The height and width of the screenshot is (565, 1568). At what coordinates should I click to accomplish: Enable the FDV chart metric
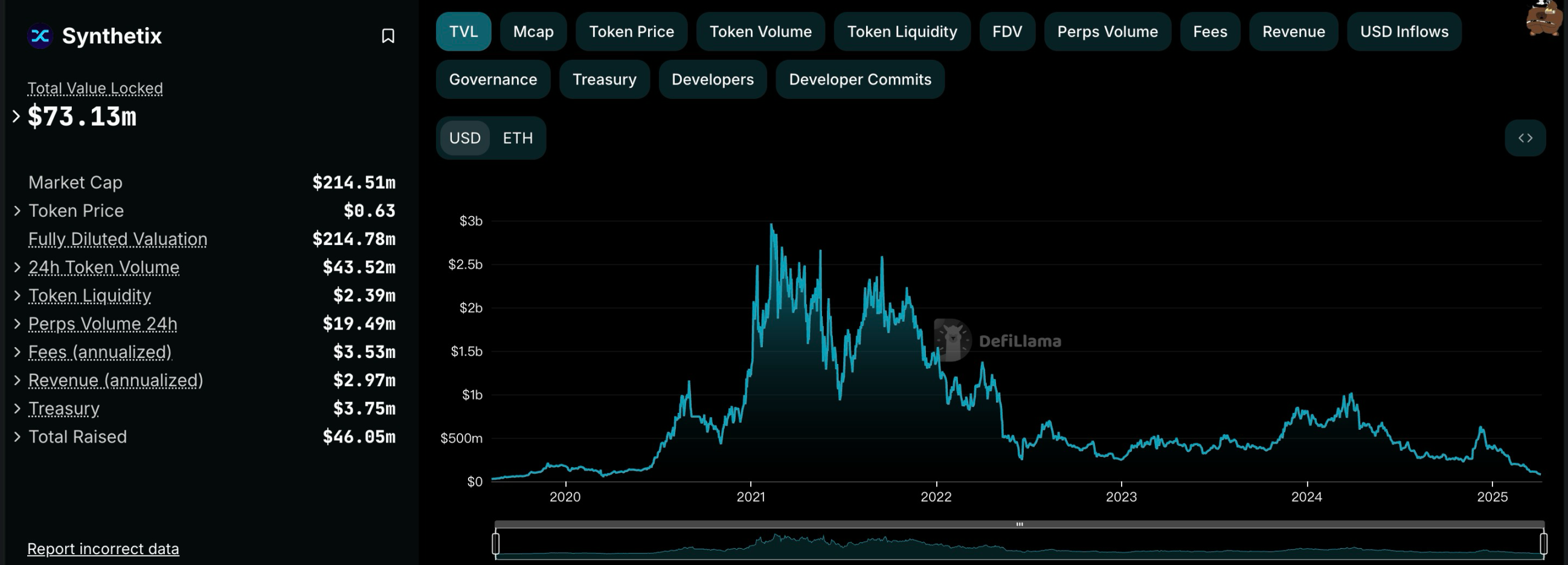[x=1007, y=31]
